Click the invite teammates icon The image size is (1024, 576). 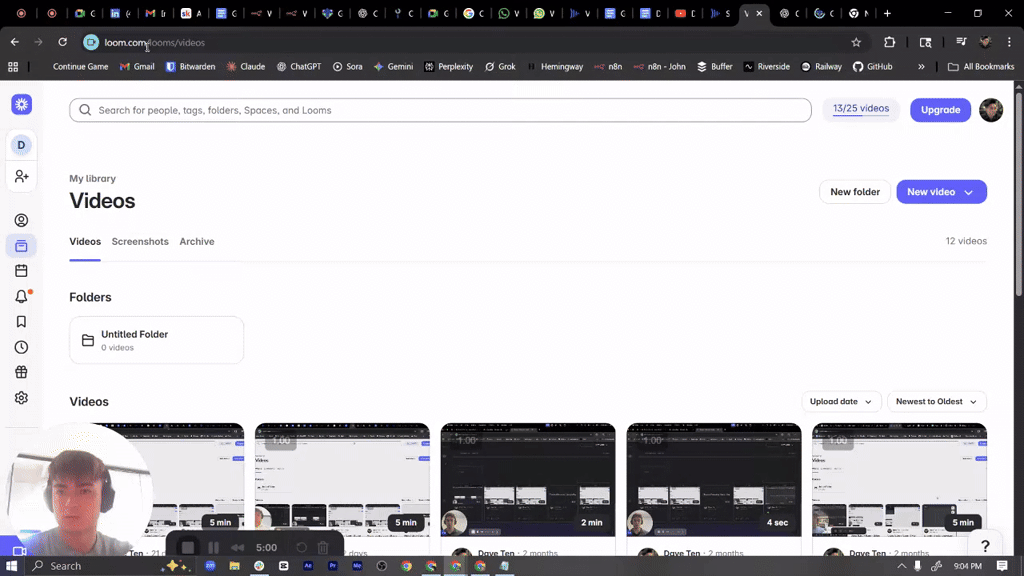point(21,176)
